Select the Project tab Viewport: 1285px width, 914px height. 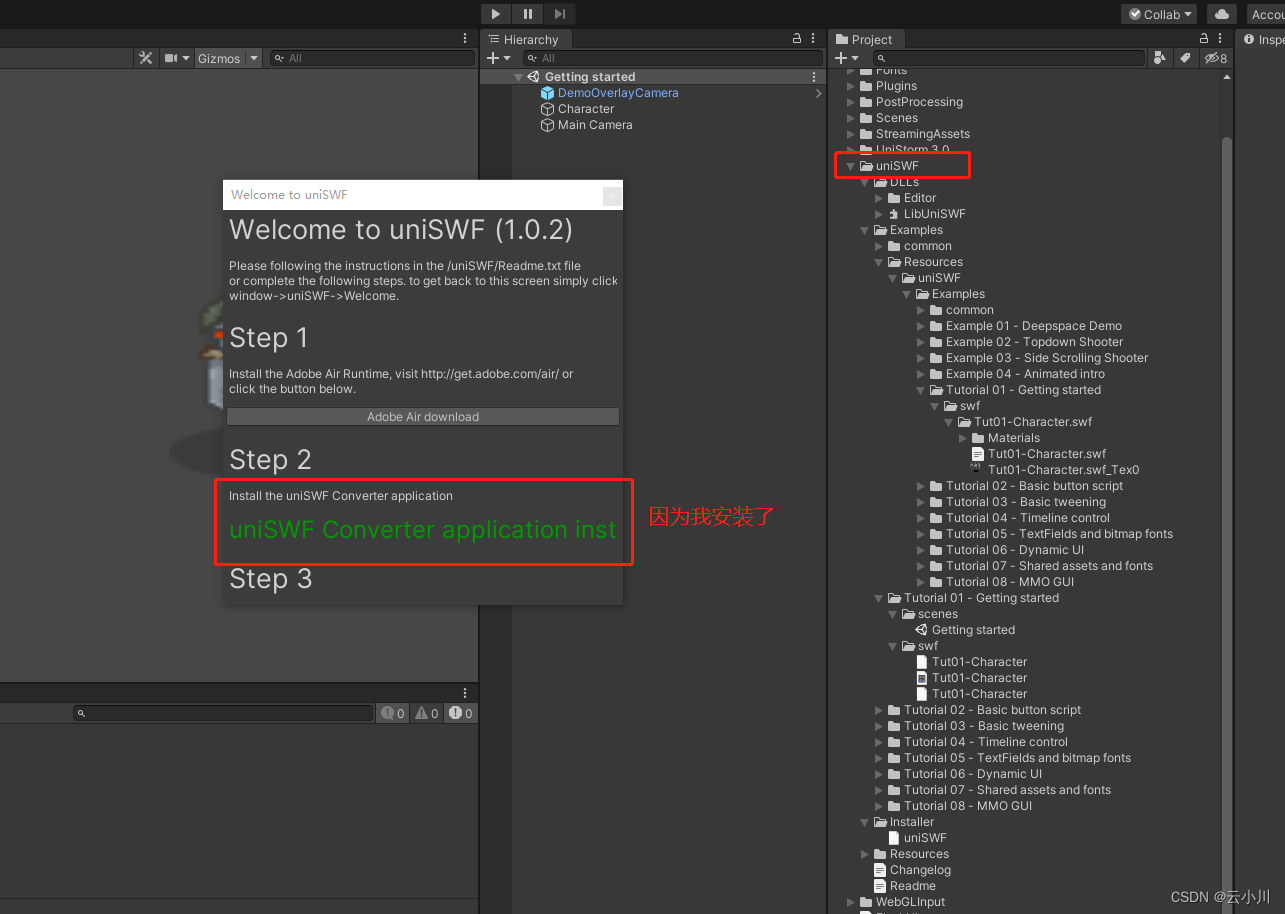click(865, 39)
